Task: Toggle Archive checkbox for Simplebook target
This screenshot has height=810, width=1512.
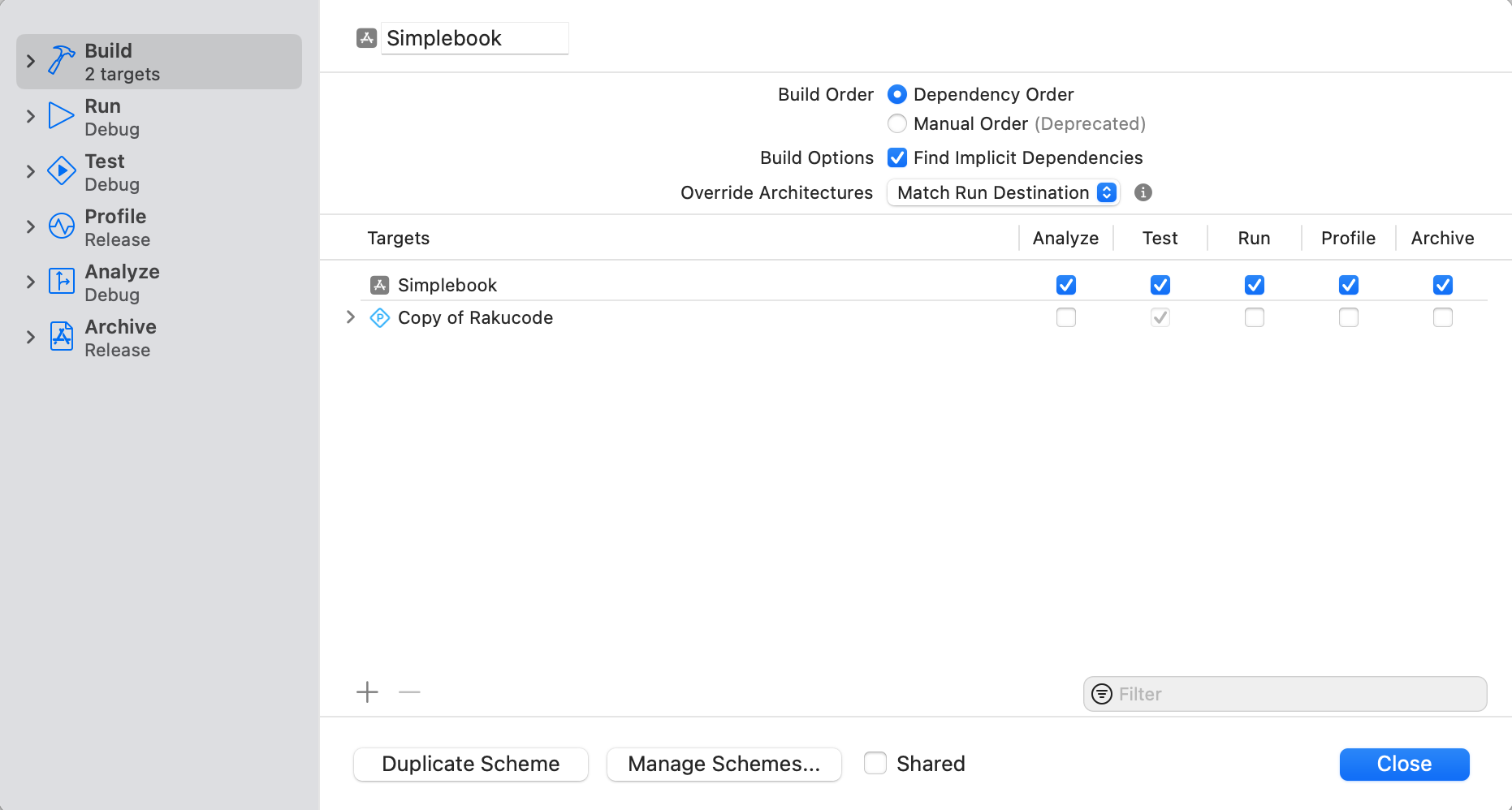Action: [x=1442, y=285]
